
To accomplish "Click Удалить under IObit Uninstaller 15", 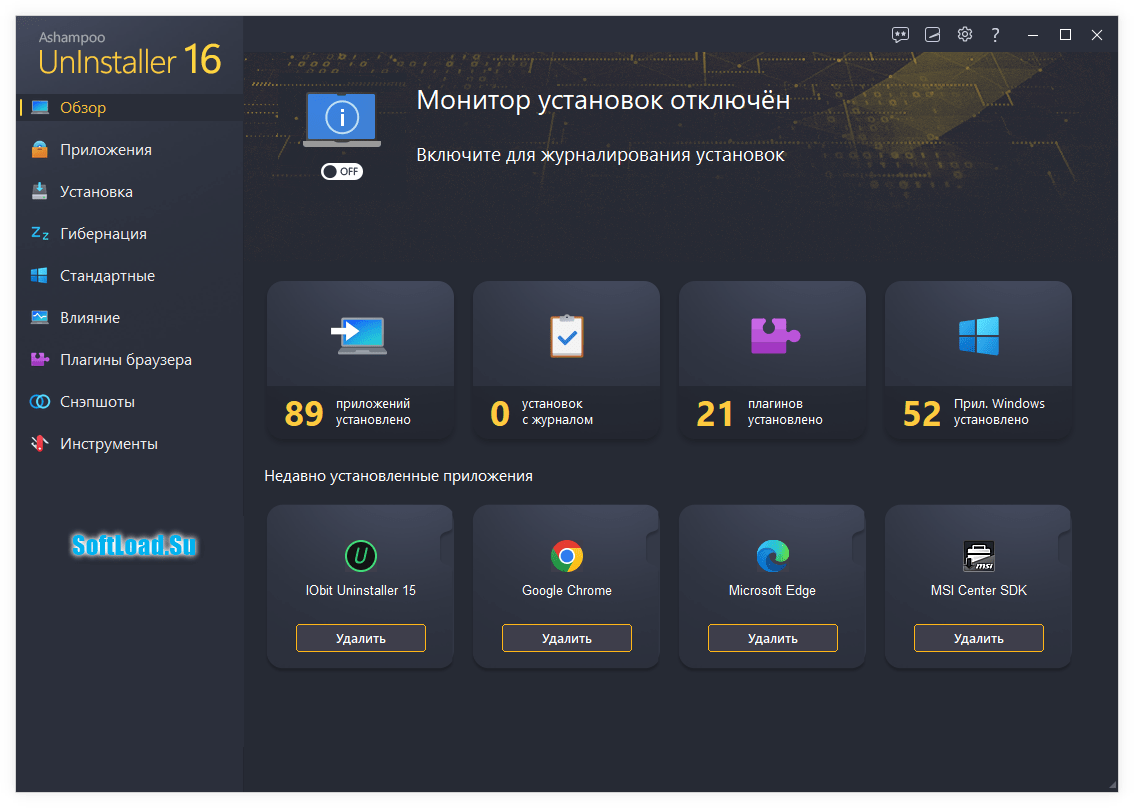I will [x=361, y=638].
